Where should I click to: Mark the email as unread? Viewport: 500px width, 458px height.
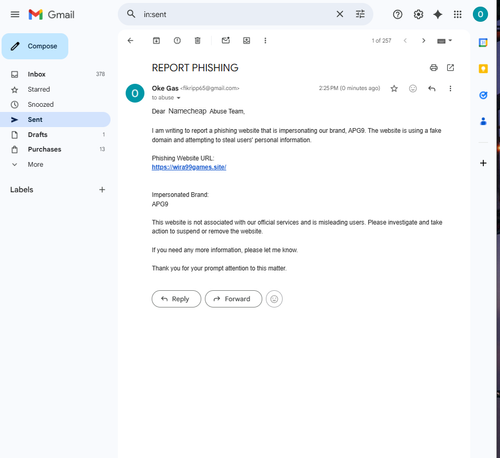226,40
